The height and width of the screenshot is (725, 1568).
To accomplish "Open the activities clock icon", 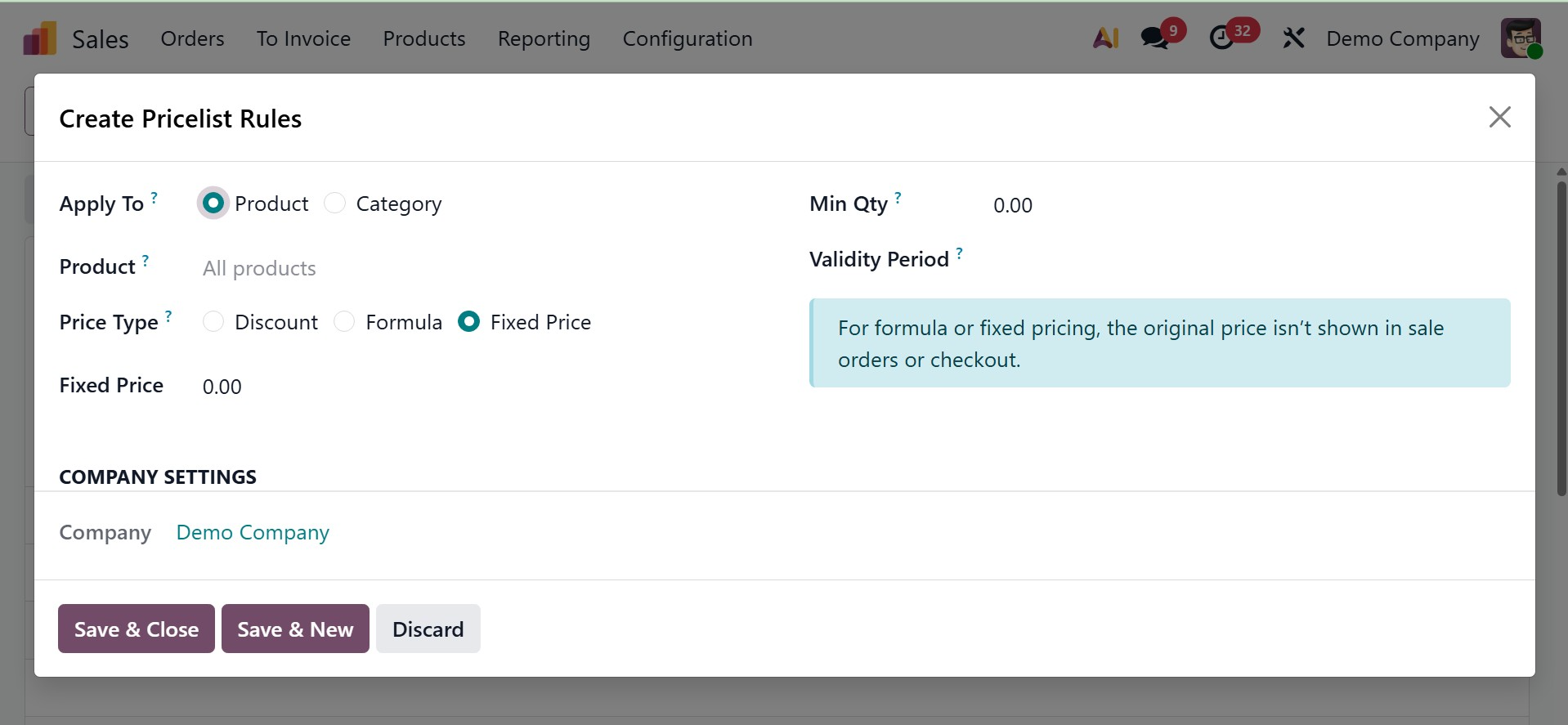I will pyautogui.click(x=1222, y=38).
